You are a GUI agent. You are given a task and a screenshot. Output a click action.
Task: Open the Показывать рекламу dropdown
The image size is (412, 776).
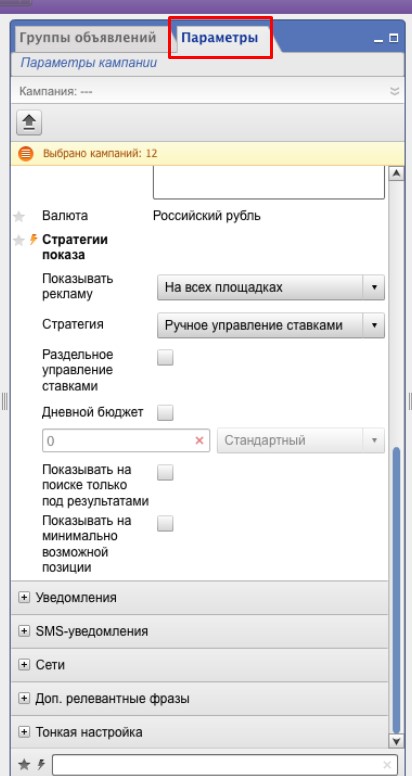tap(271, 288)
